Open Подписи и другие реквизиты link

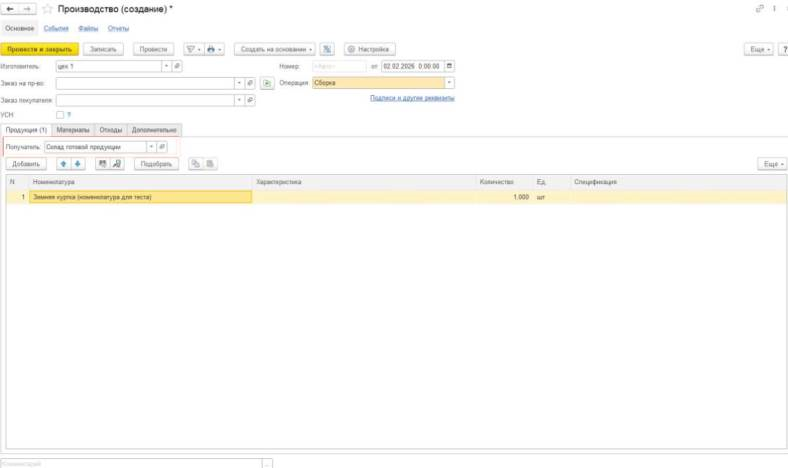pyautogui.click(x=412, y=98)
